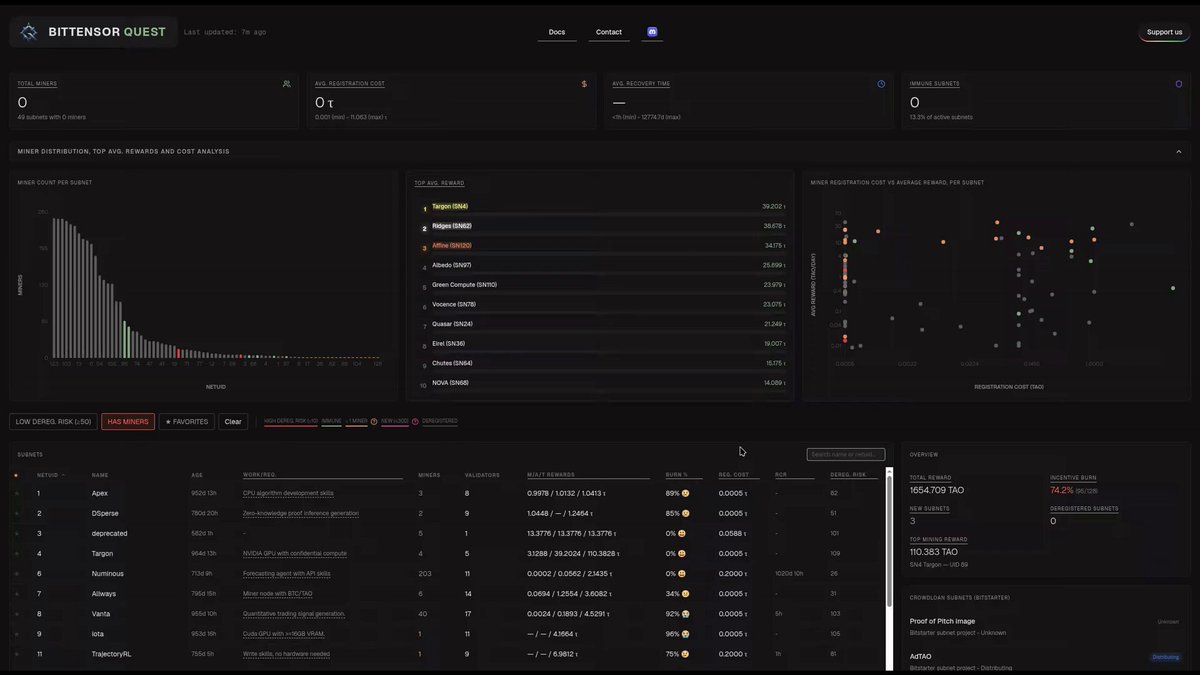The width and height of the screenshot is (1200, 675).
Task: Click the favorites column header star
Action: [x=16, y=475]
